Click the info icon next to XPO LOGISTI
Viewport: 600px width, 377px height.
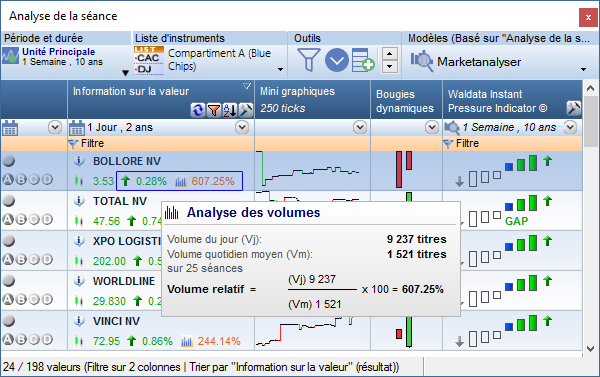(79, 241)
